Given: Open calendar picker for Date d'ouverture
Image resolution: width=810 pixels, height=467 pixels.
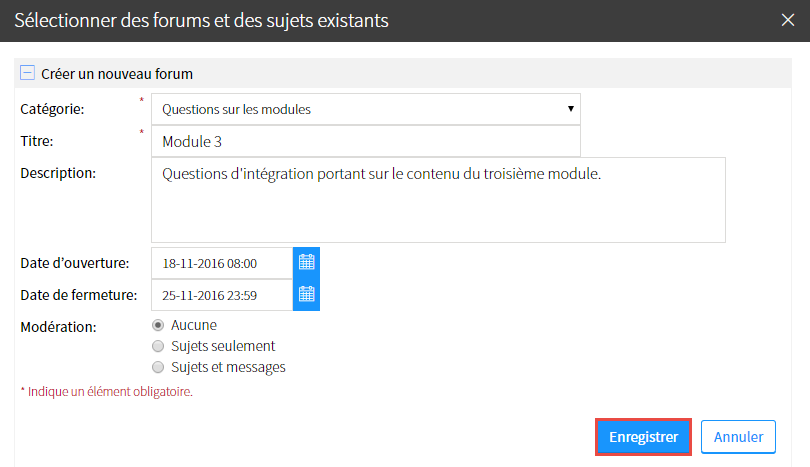Looking at the screenshot, I should tap(306, 263).
